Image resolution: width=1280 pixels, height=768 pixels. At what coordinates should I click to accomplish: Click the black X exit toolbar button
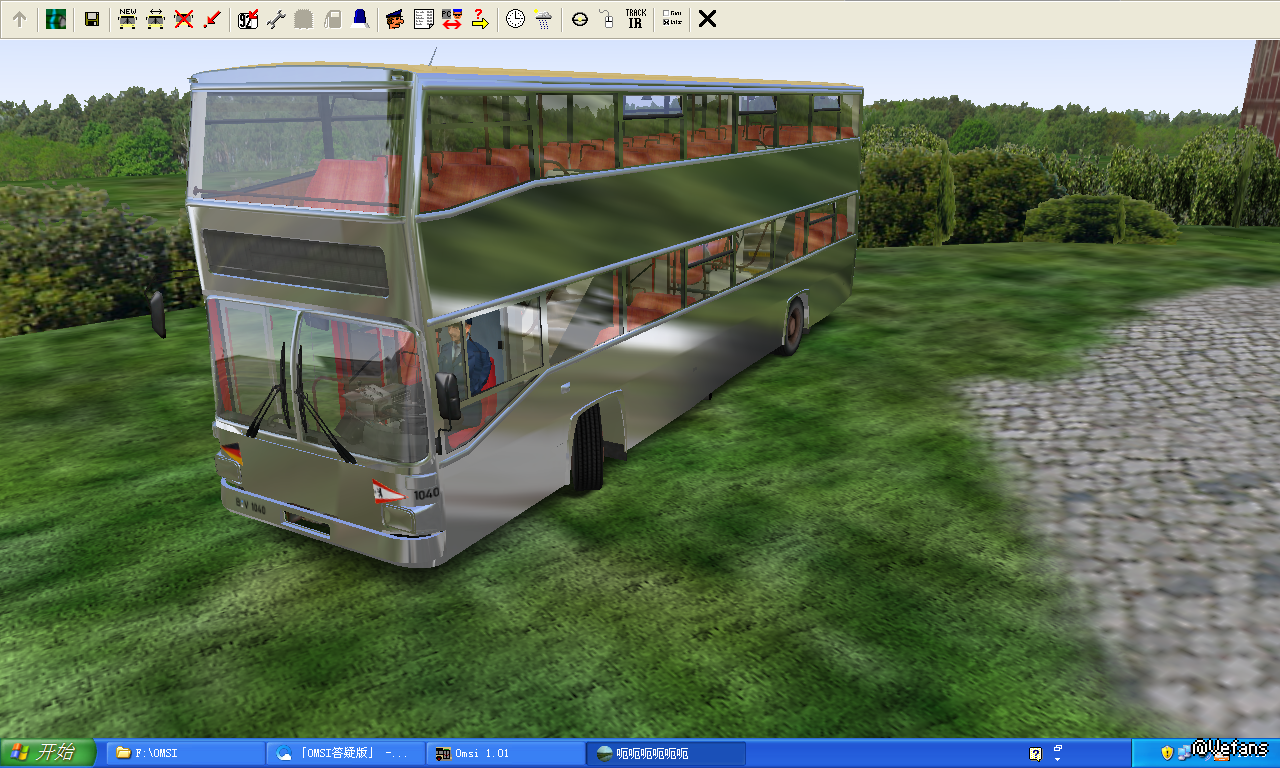(707, 19)
